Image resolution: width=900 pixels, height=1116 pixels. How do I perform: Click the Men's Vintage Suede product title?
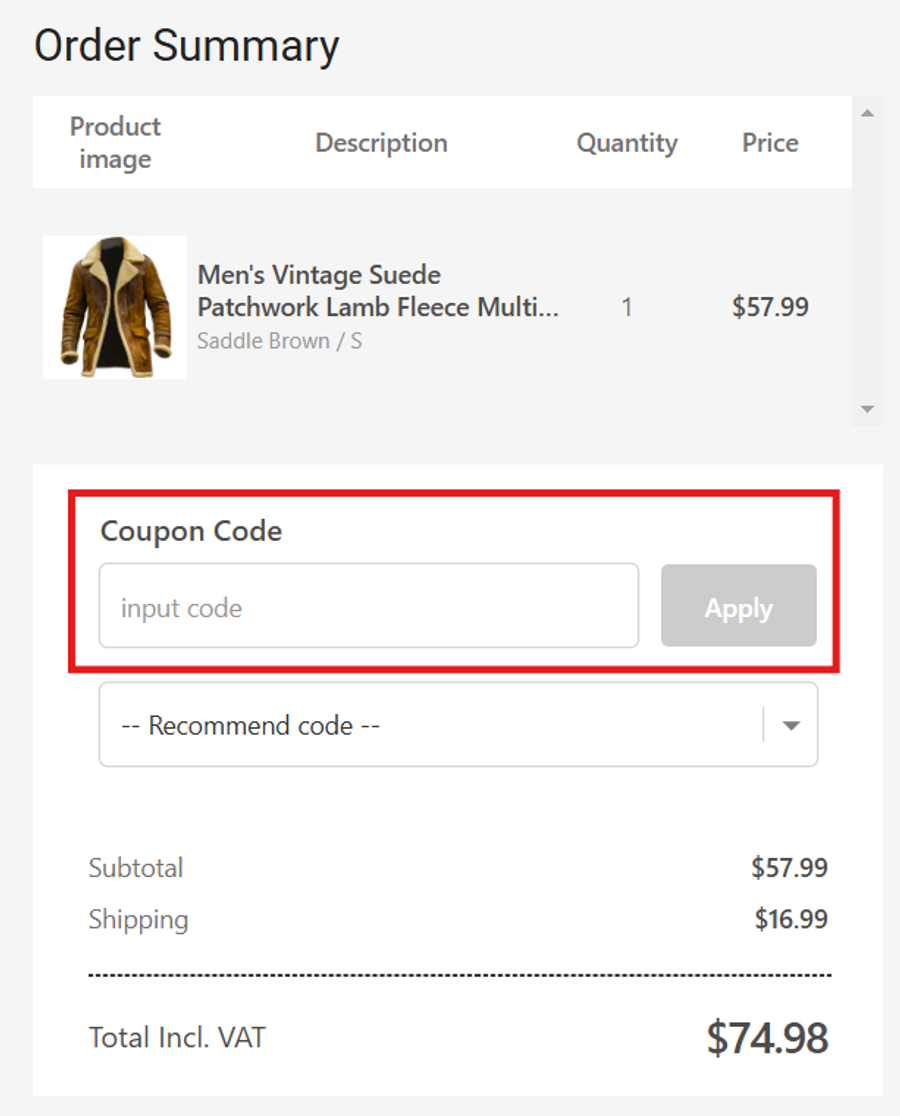click(x=377, y=291)
